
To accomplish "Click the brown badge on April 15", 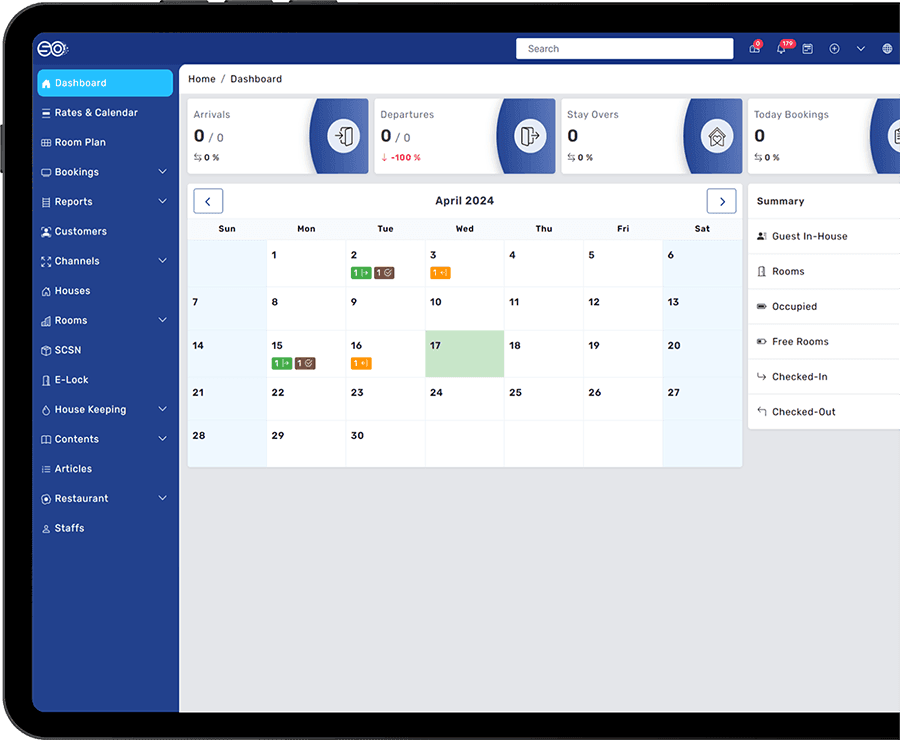I will pos(305,363).
